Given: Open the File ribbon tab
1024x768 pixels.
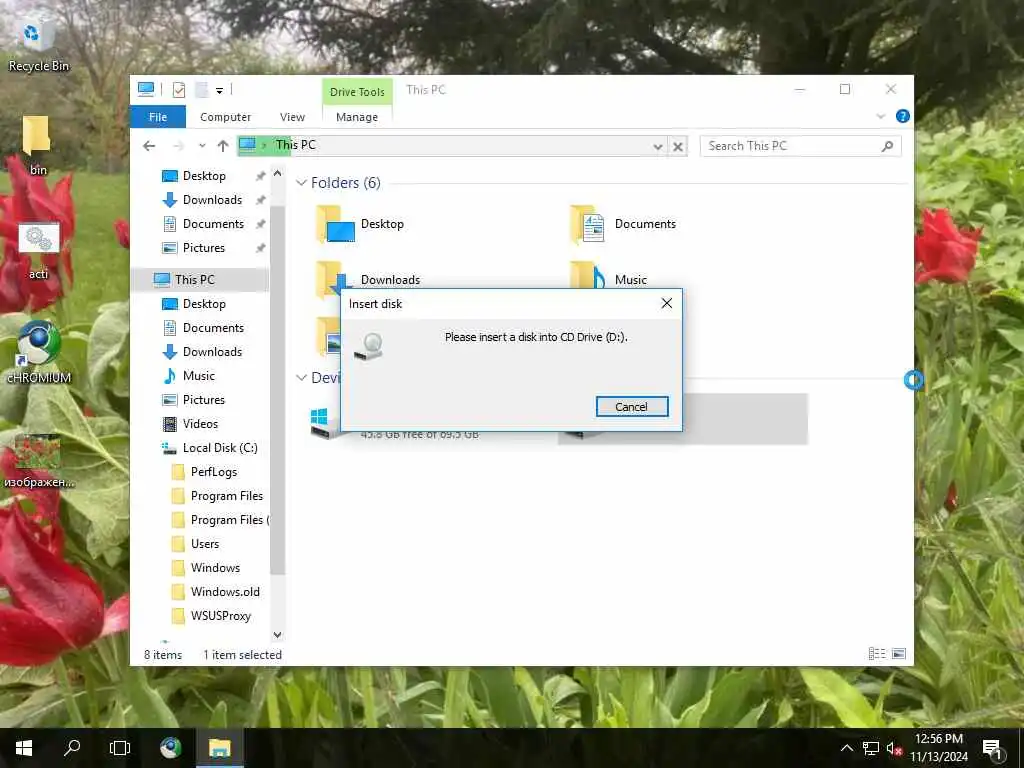Looking at the screenshot, I should [x=158, y=117].
